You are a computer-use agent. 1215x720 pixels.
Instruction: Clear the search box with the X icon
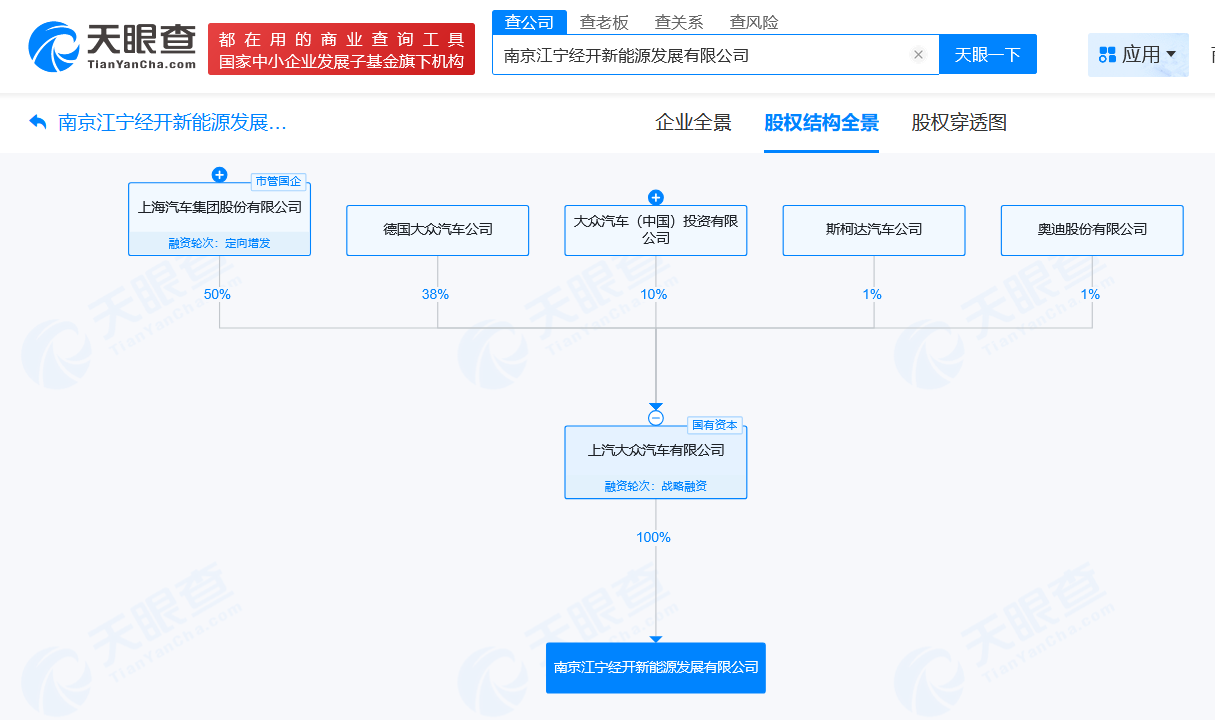click(x=918, y=55)
